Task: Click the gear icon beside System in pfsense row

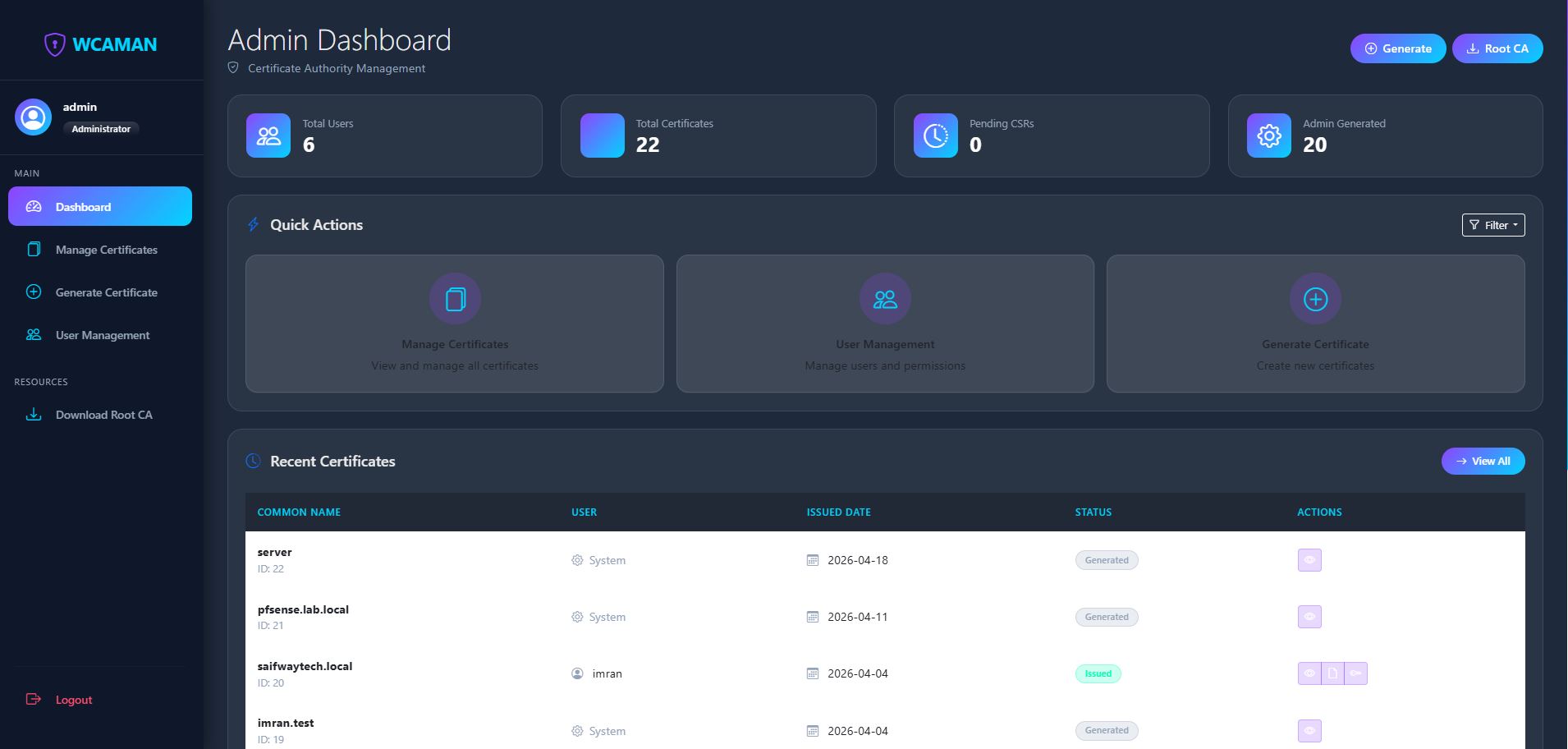Action: [x=577, y=617]
